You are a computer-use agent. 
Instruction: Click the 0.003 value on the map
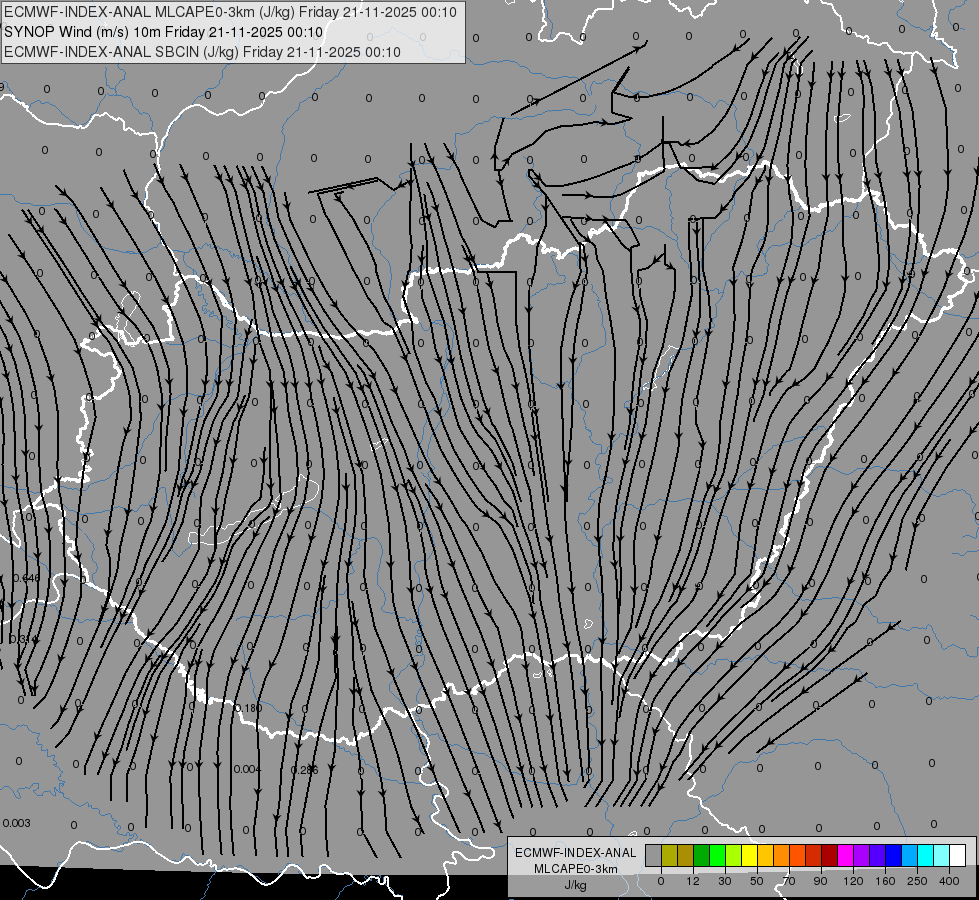(x=16, y=823)
